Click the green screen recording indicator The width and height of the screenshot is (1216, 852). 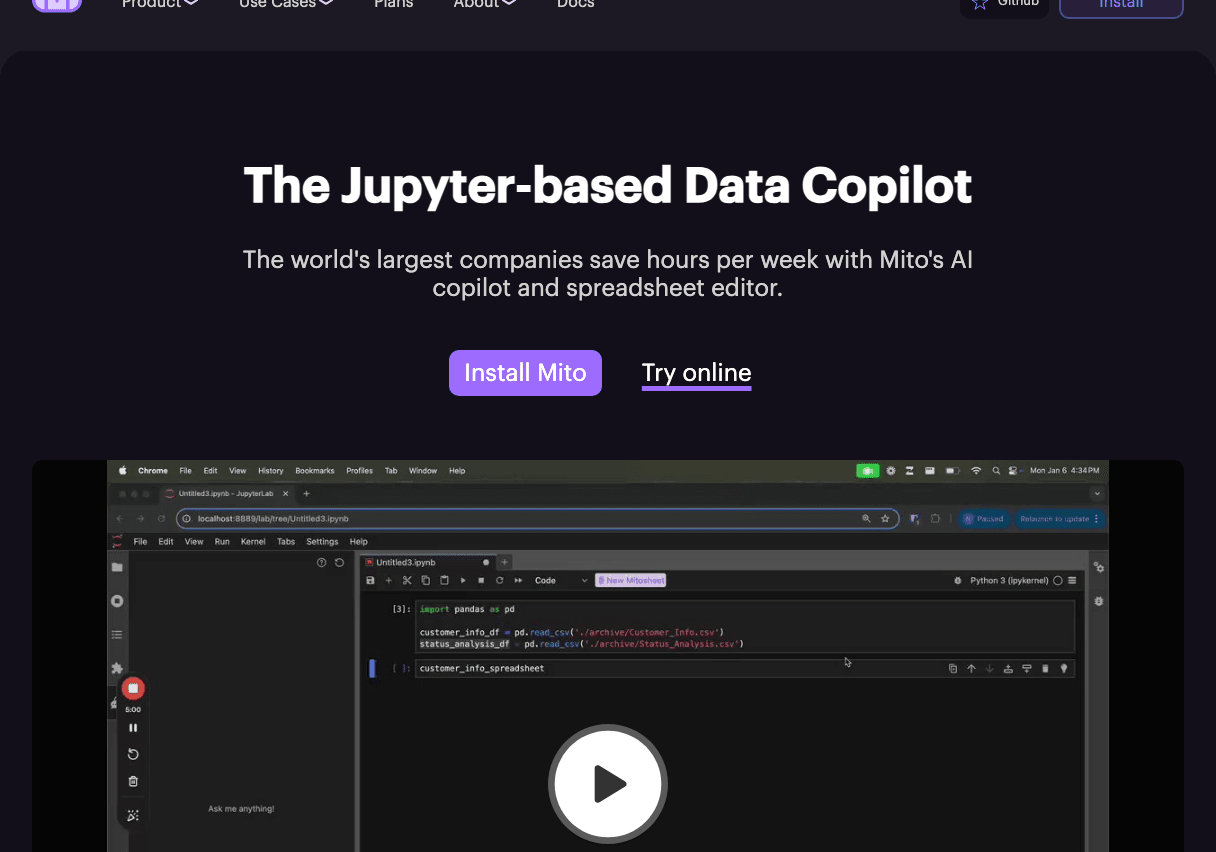tap(867, 470)
